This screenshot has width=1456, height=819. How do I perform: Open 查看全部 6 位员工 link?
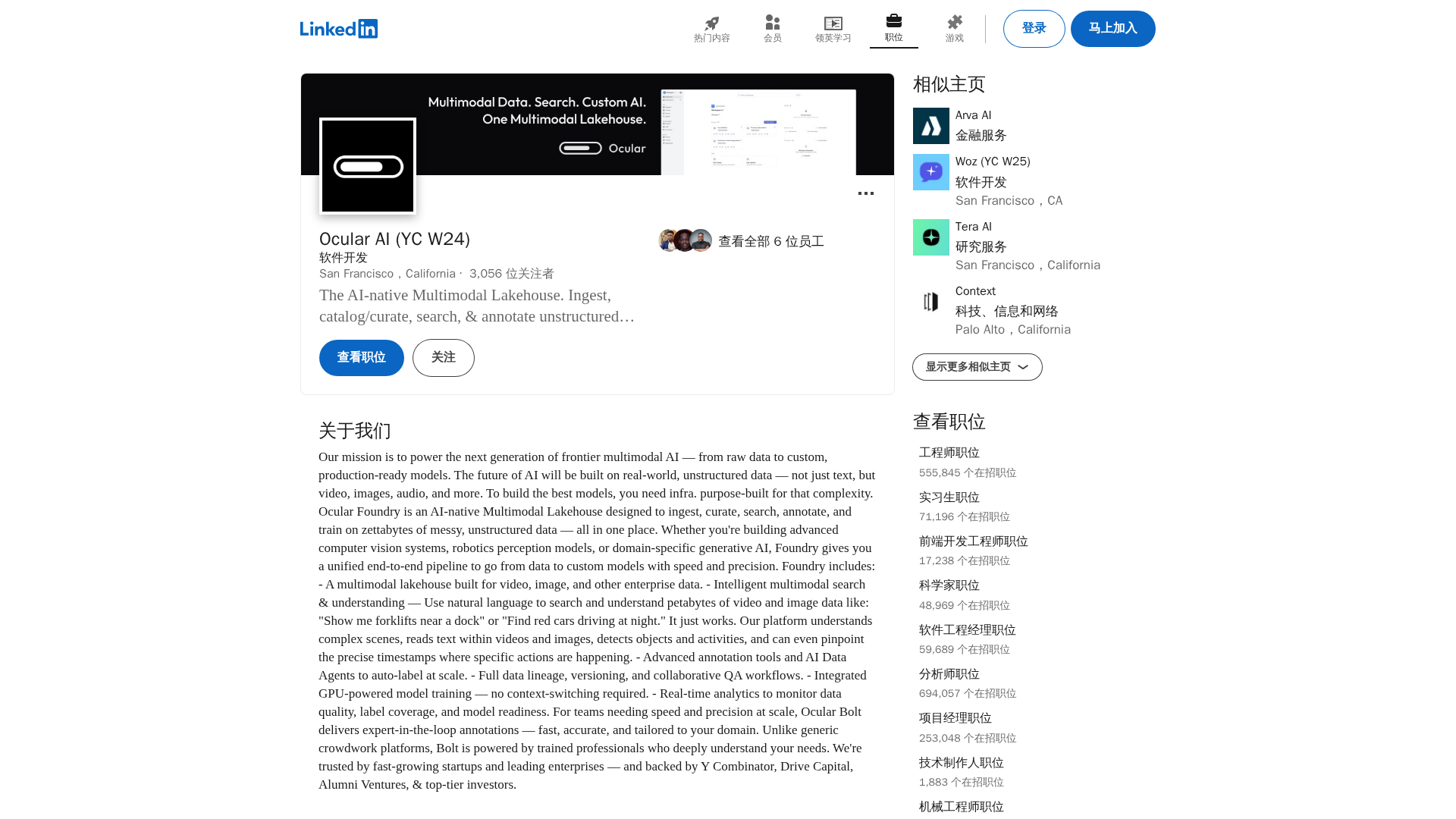(x=770, y=241)
